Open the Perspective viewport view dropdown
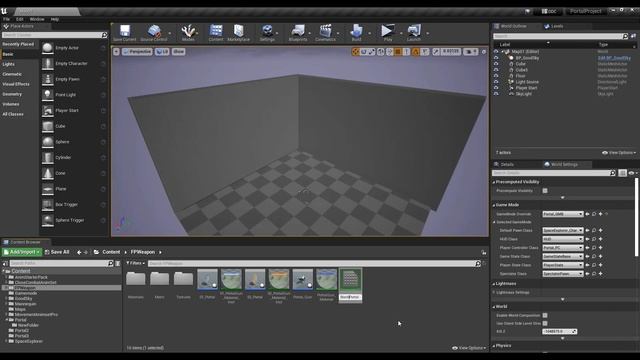This screenshot has height=360, width=640. (137, 52)
